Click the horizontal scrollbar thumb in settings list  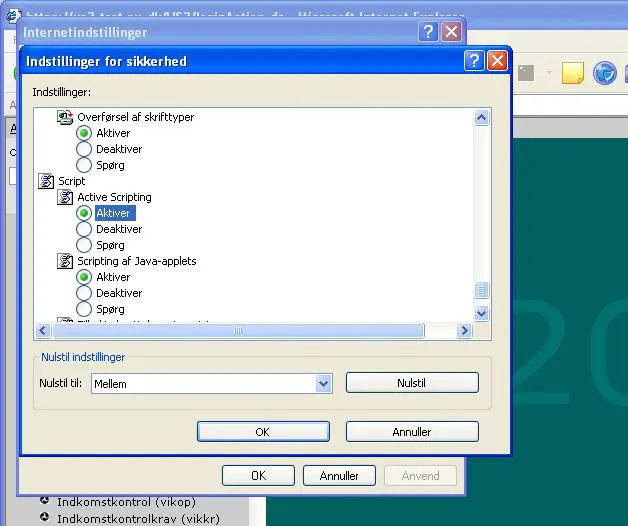(x=237, y=331)
